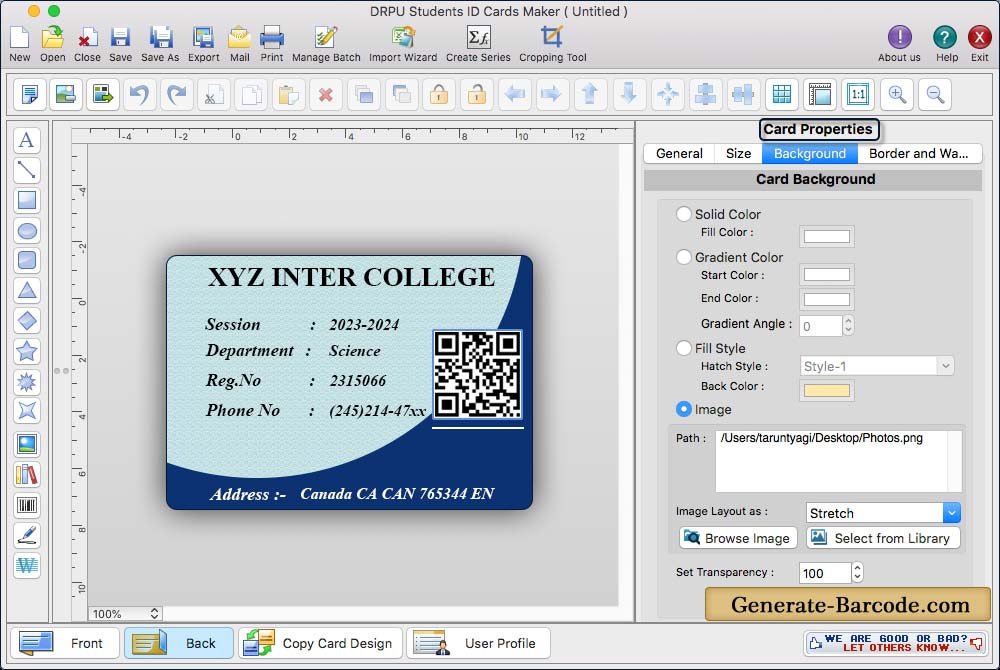
Task: Select the QR code on the card
Action: [478, 374]
